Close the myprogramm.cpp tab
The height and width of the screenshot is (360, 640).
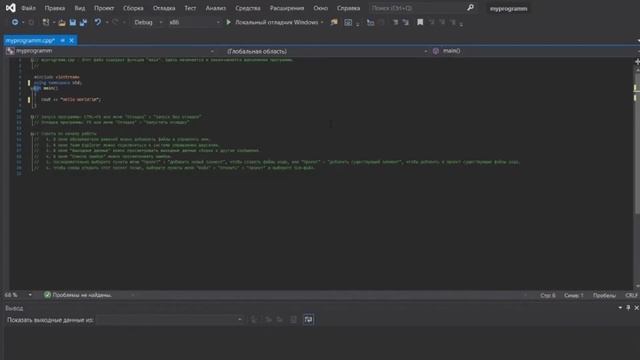pos(71,40)
